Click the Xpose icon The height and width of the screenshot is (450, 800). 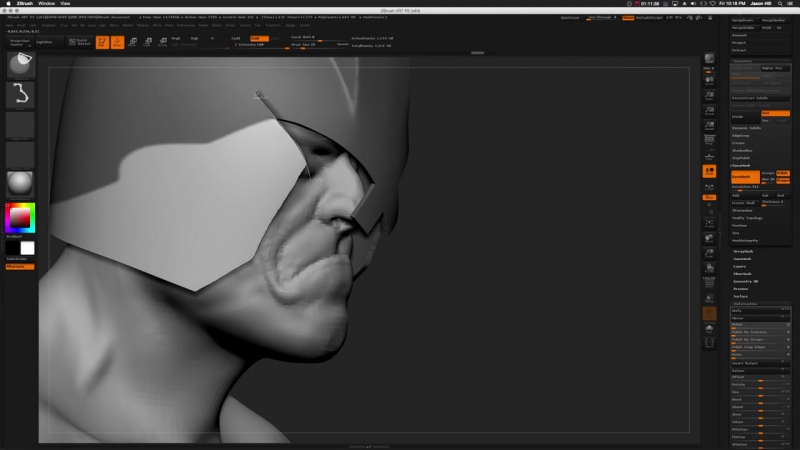[x=709, y=343]
